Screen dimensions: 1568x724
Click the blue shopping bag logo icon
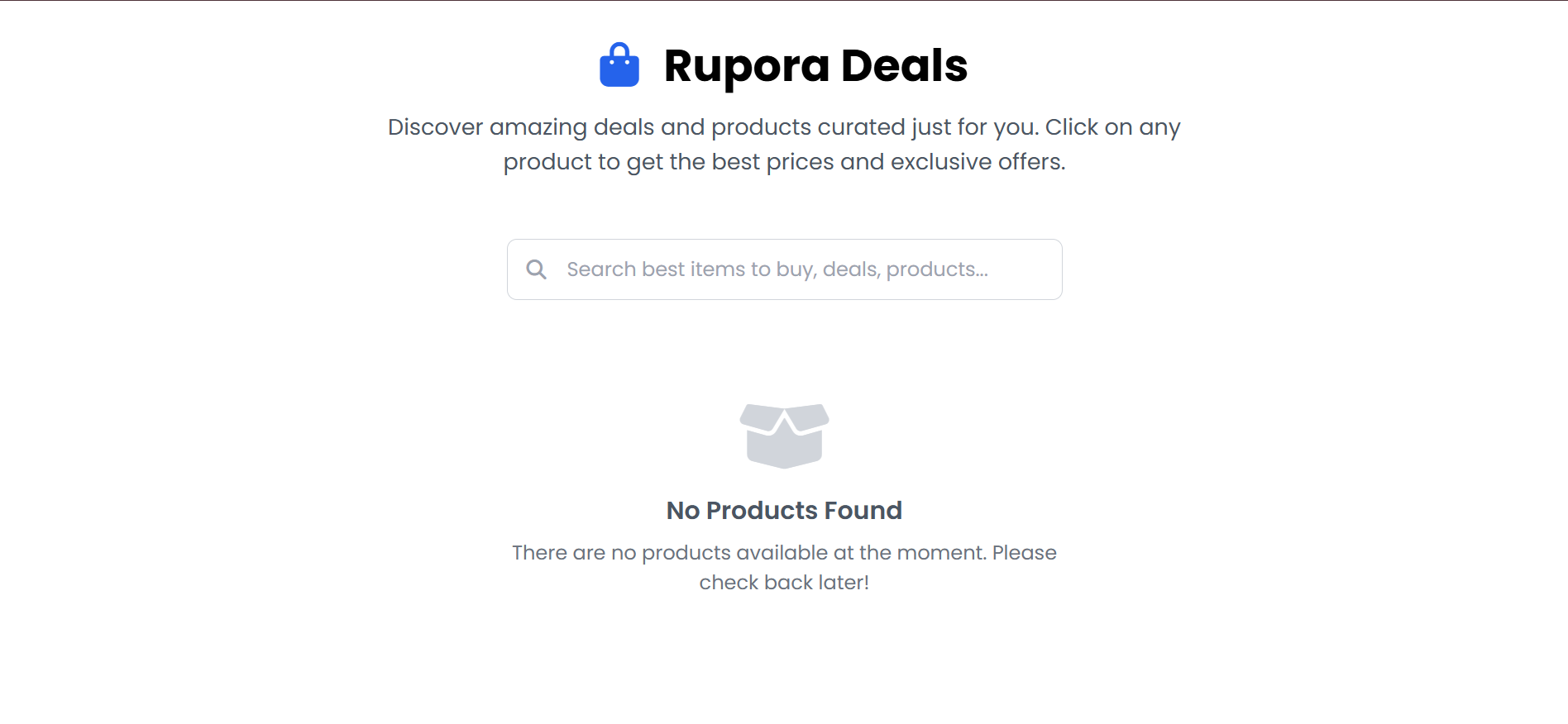(619, 65)
